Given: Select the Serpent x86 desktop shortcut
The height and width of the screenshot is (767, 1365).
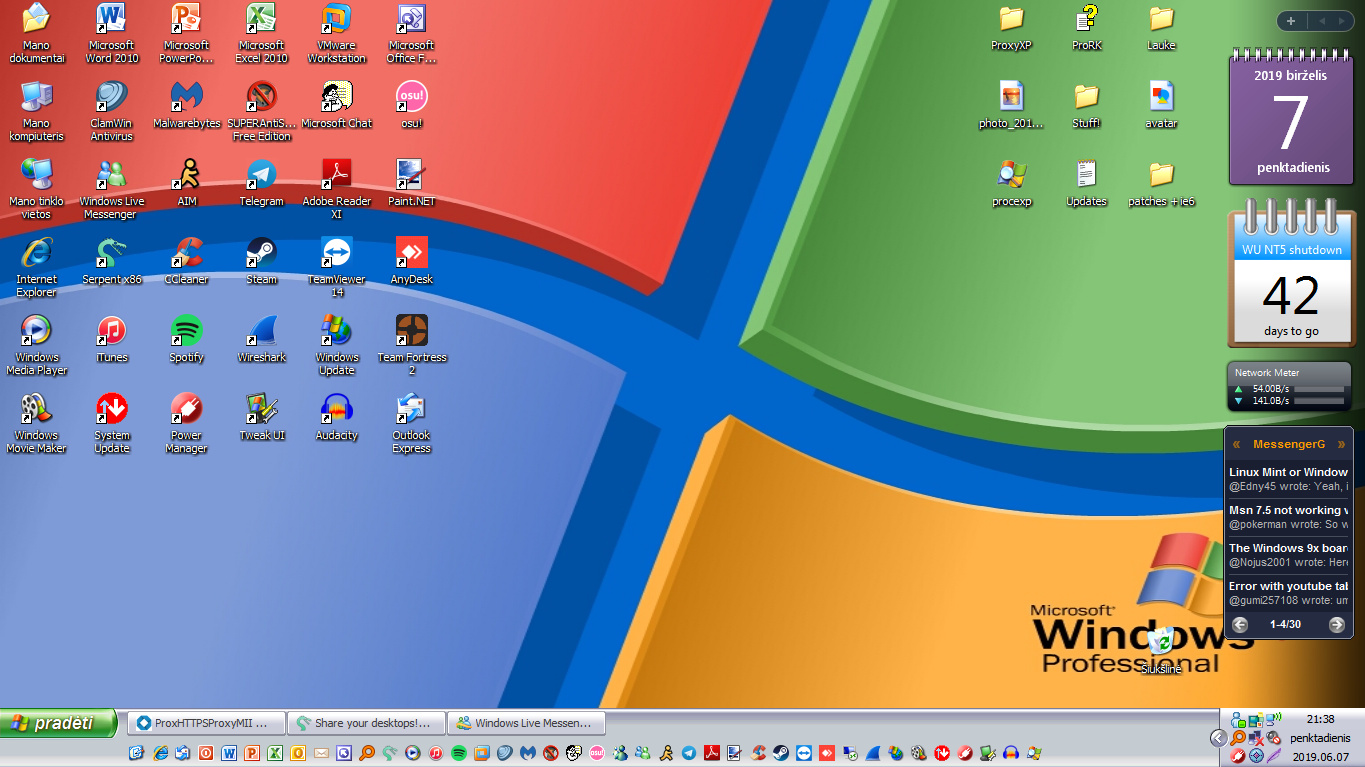Looking at the screenshot, I should [x=112, y=262].
